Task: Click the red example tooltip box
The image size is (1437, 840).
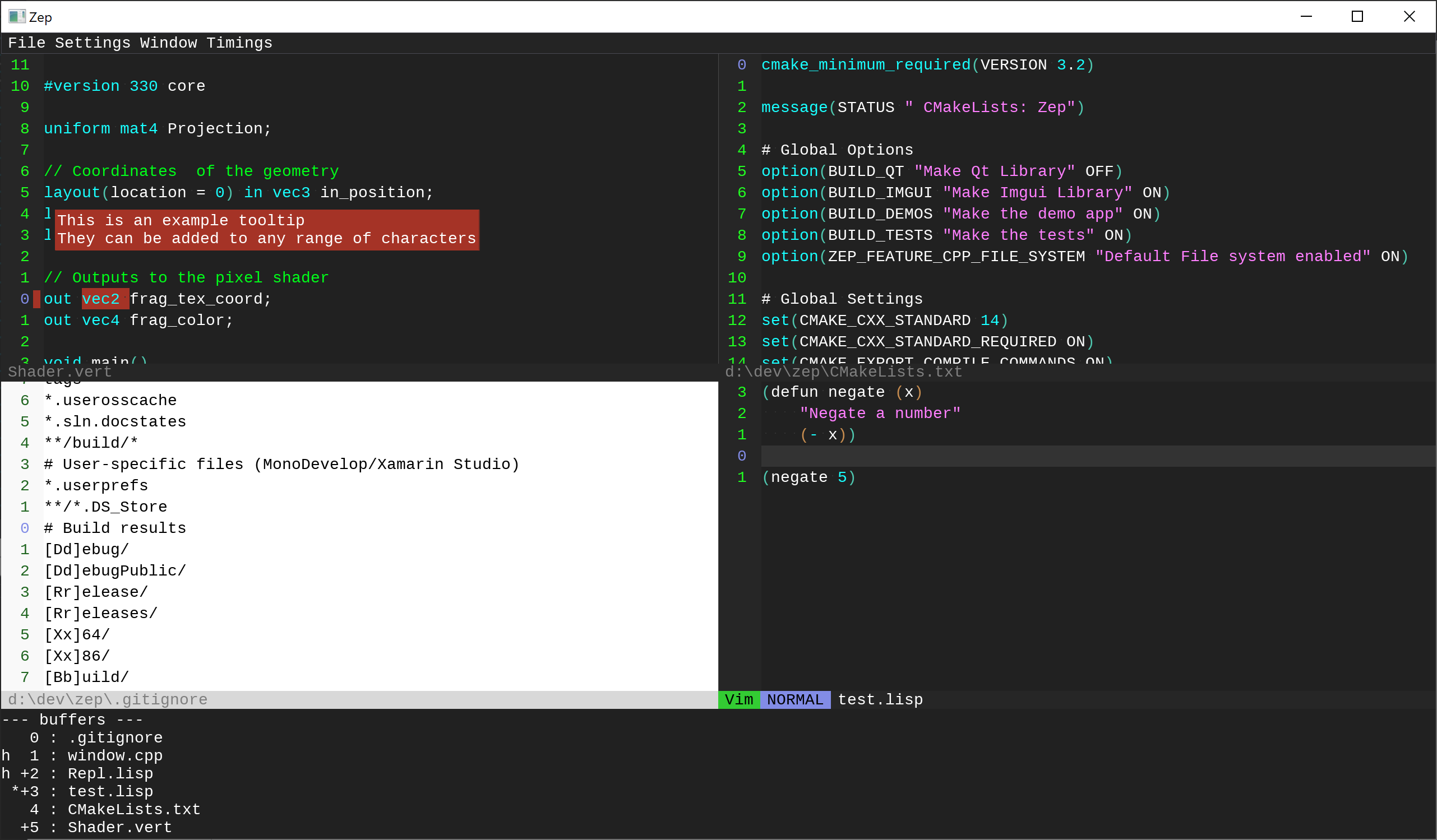Action: click(x=266, y=230)
